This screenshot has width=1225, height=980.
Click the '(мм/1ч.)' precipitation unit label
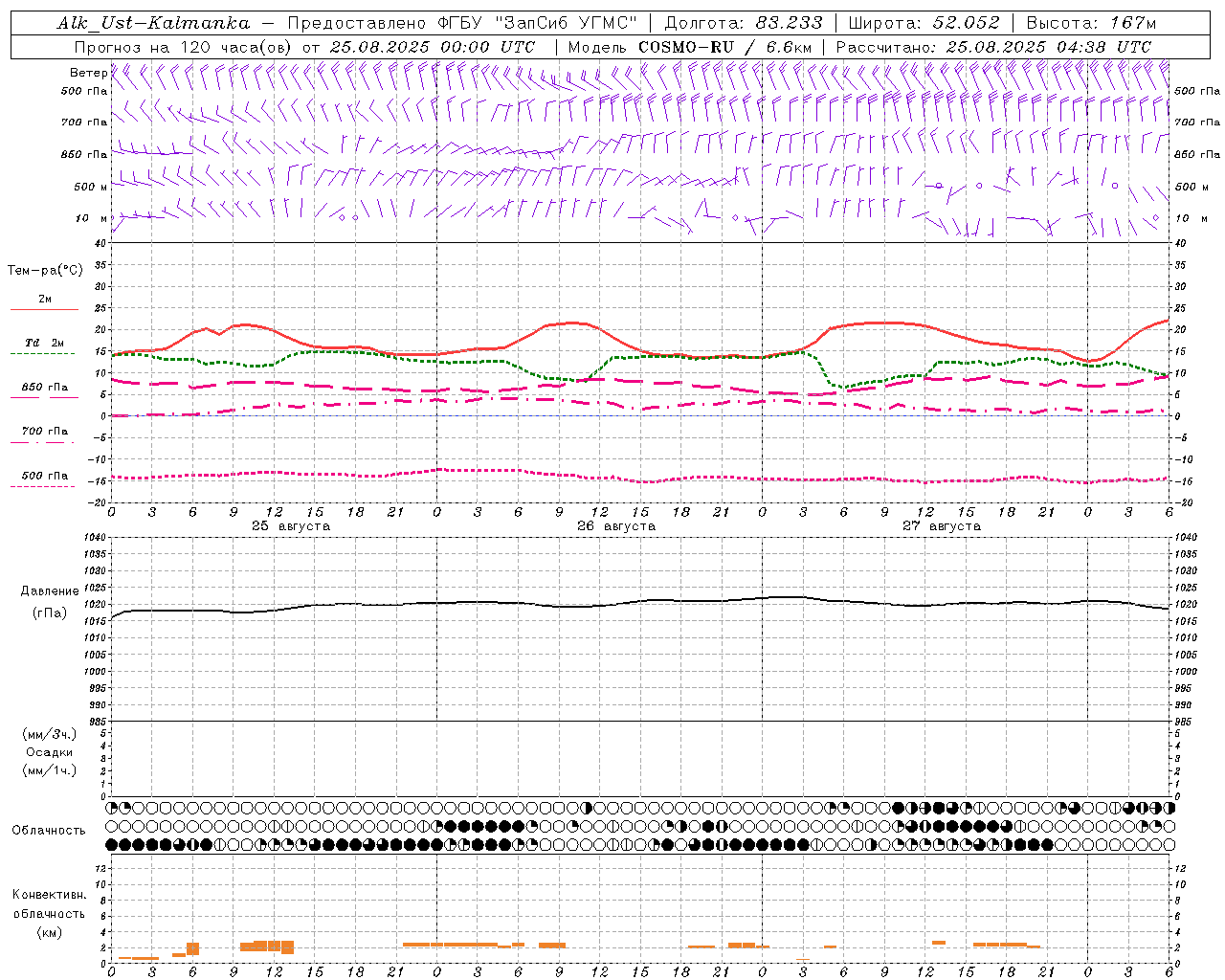tap(50, 770)
